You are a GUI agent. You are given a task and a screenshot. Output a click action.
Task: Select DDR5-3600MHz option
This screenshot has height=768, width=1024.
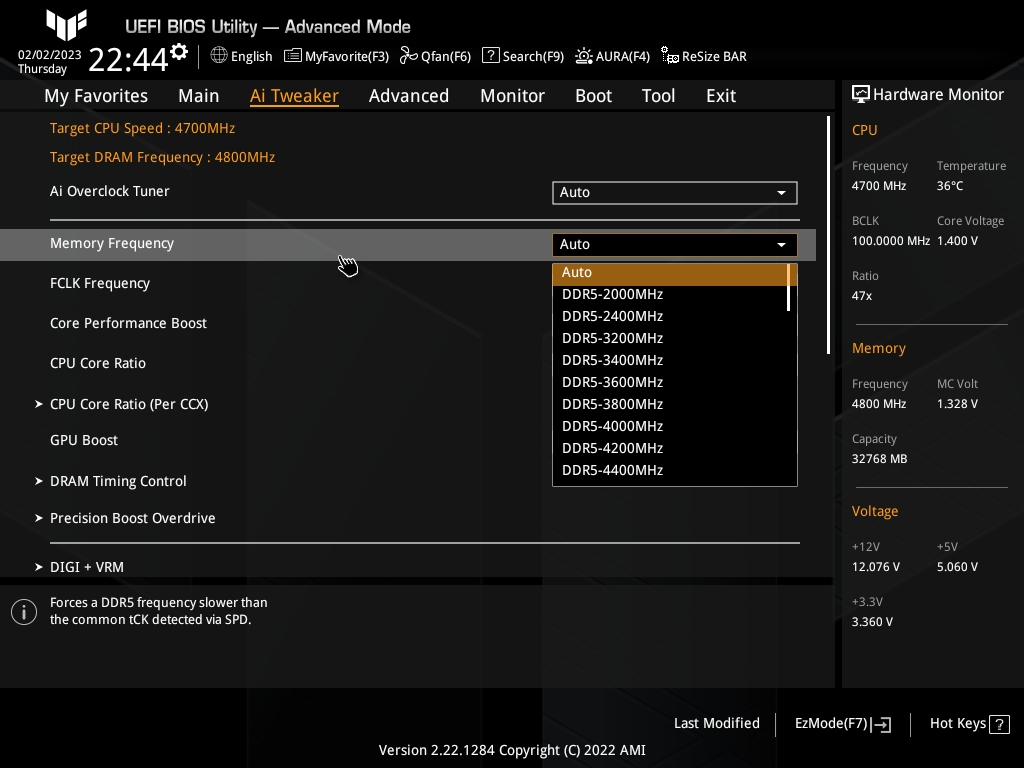671,383
